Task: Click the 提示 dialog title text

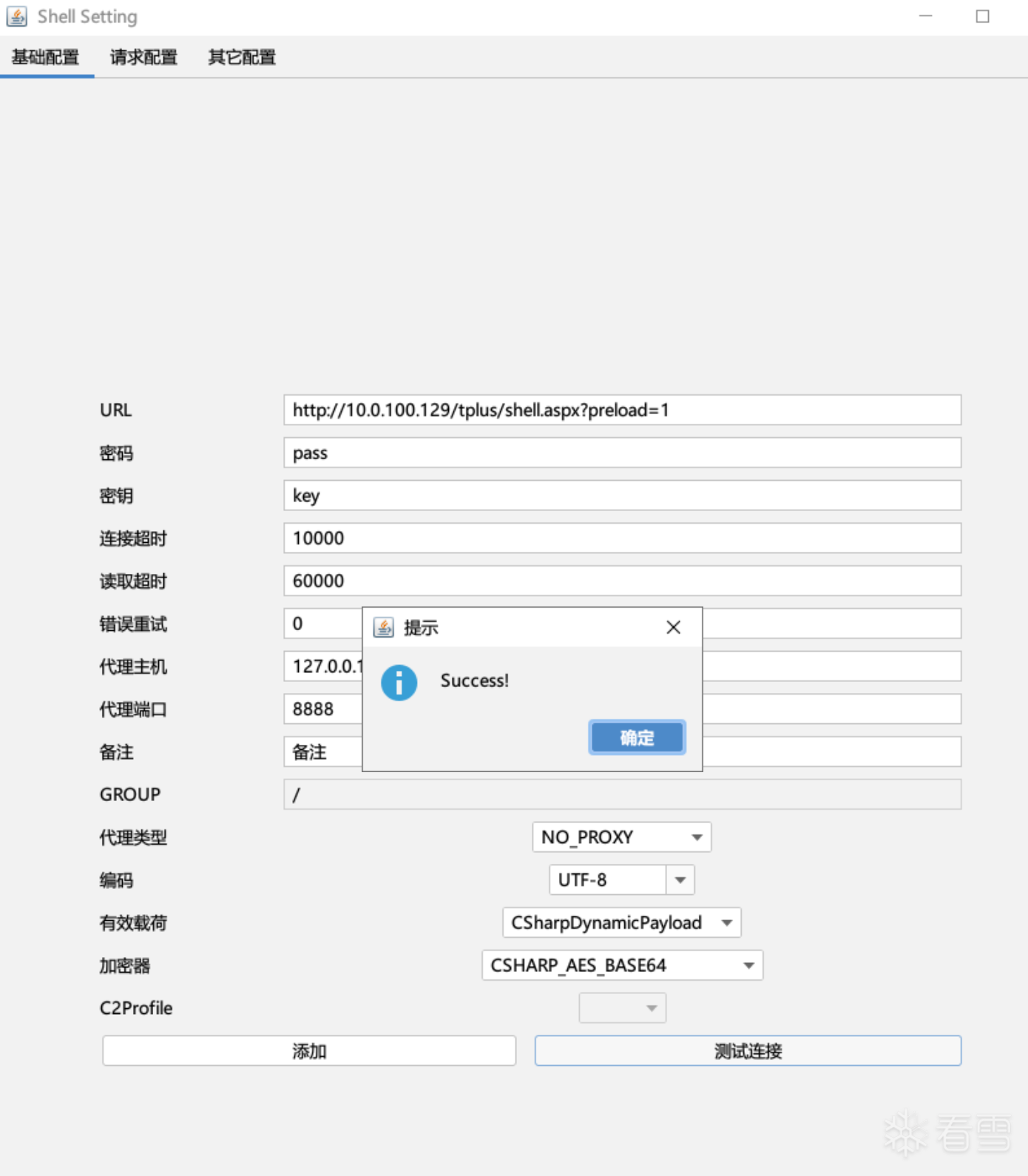Action: pyautogui.click(x=422, y=628)
